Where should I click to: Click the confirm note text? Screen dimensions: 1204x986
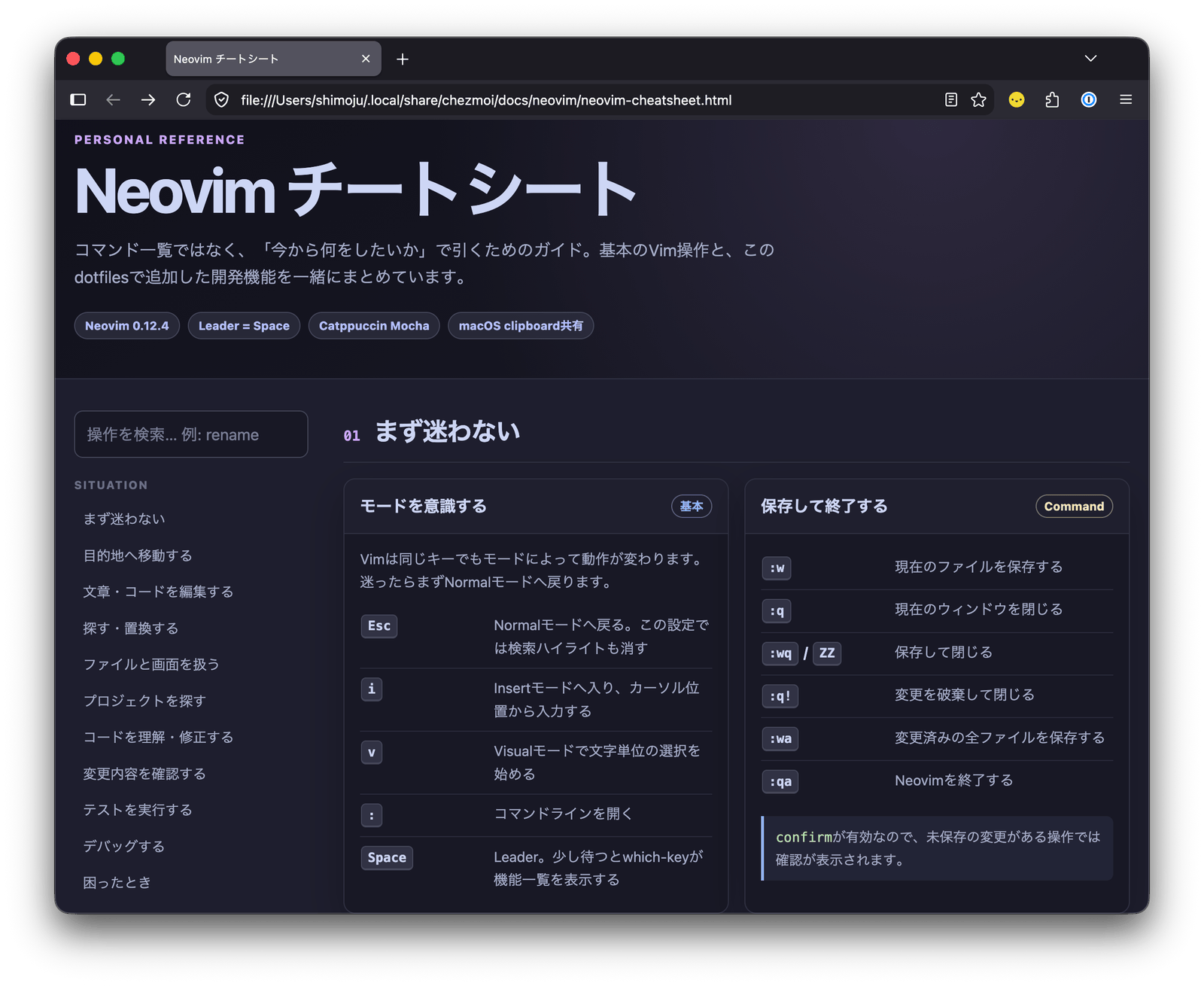coord(938,848)
